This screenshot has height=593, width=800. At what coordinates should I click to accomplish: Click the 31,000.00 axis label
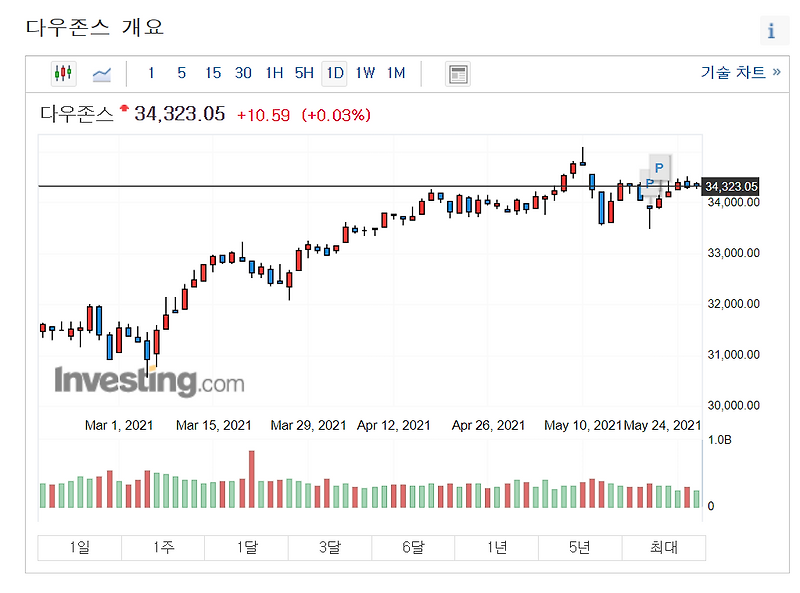coord(734,355)
